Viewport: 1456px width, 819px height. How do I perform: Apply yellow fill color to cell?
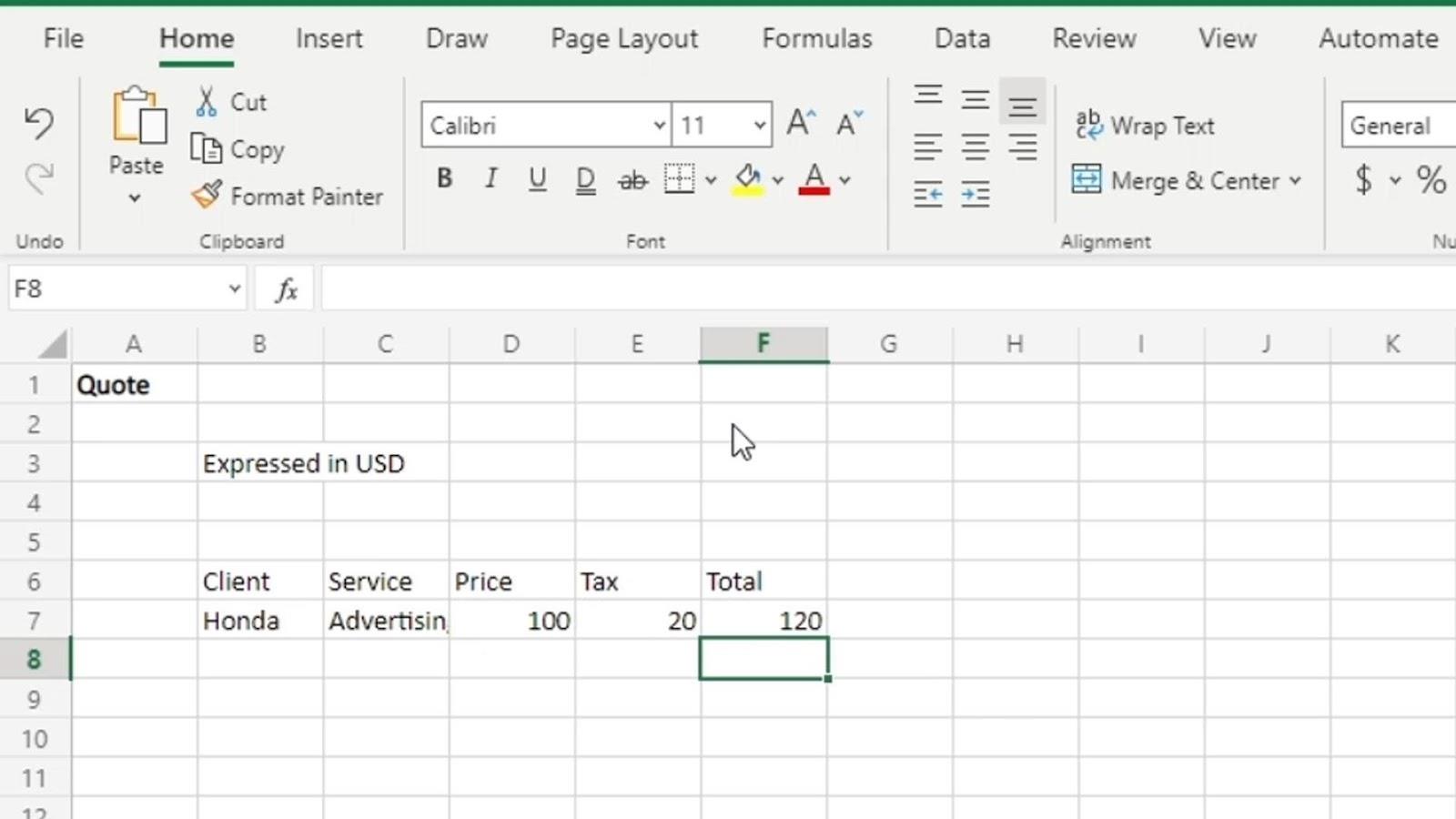[x=748, y=179]
